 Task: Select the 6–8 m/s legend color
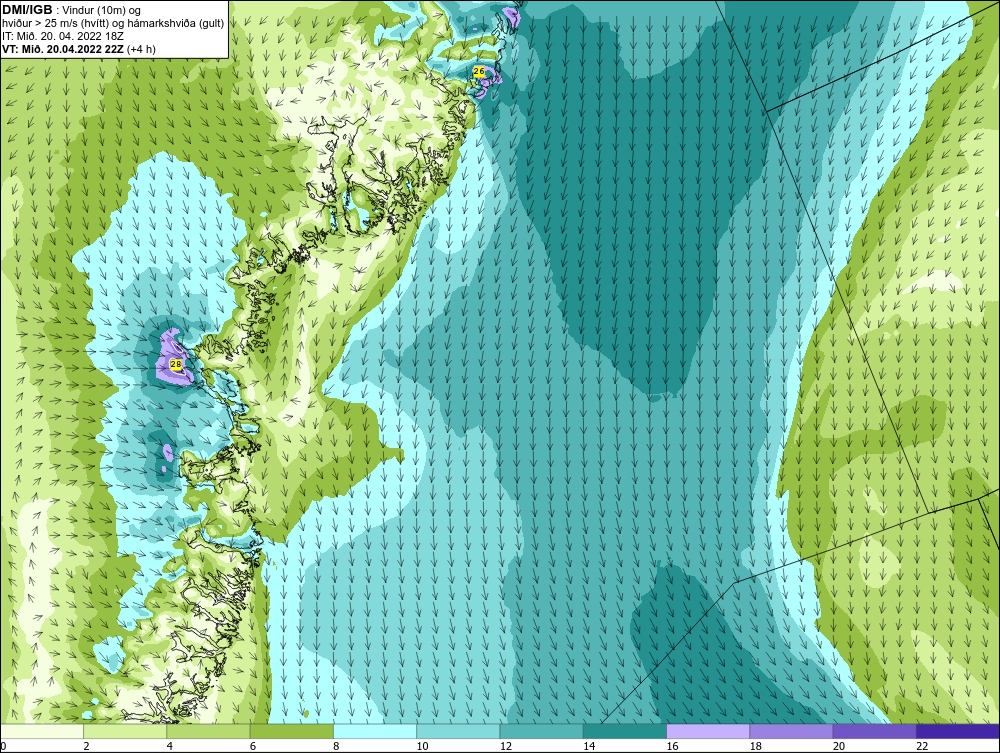291,731
